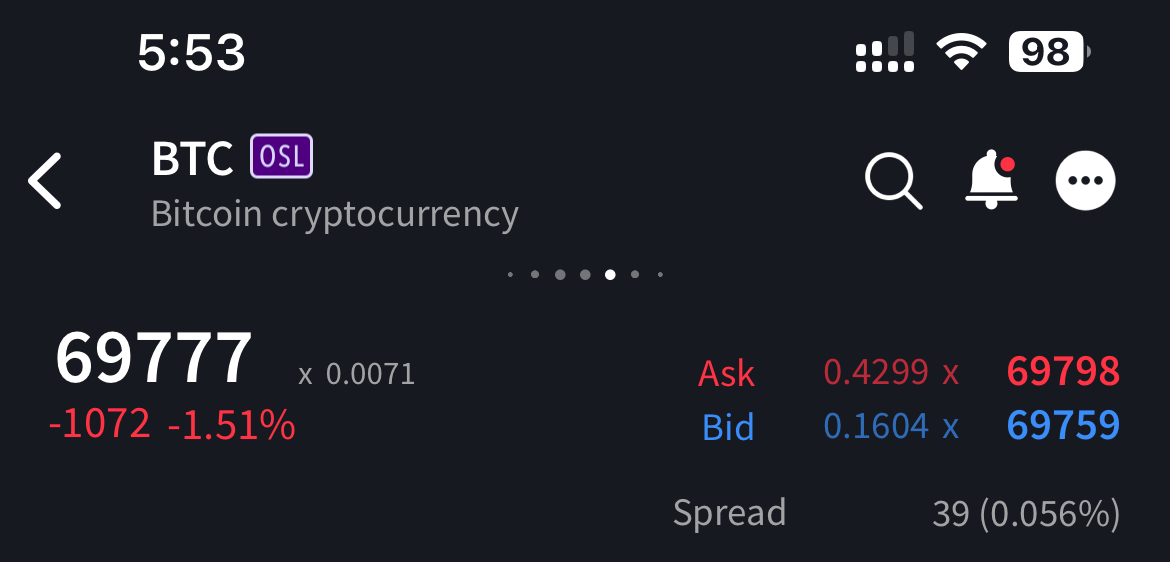Tap the -1.51% change value

point(232,425)
